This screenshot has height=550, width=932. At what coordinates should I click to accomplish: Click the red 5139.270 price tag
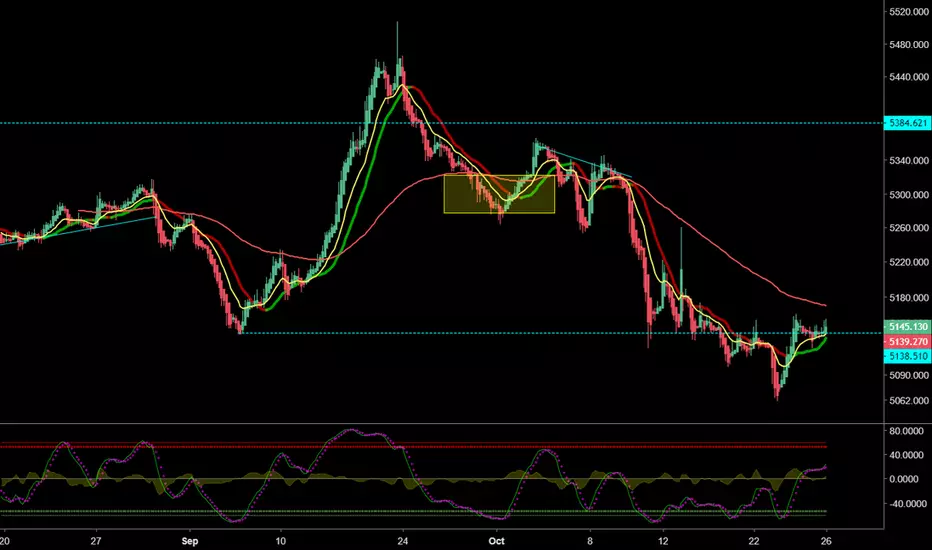pos(907,341)
